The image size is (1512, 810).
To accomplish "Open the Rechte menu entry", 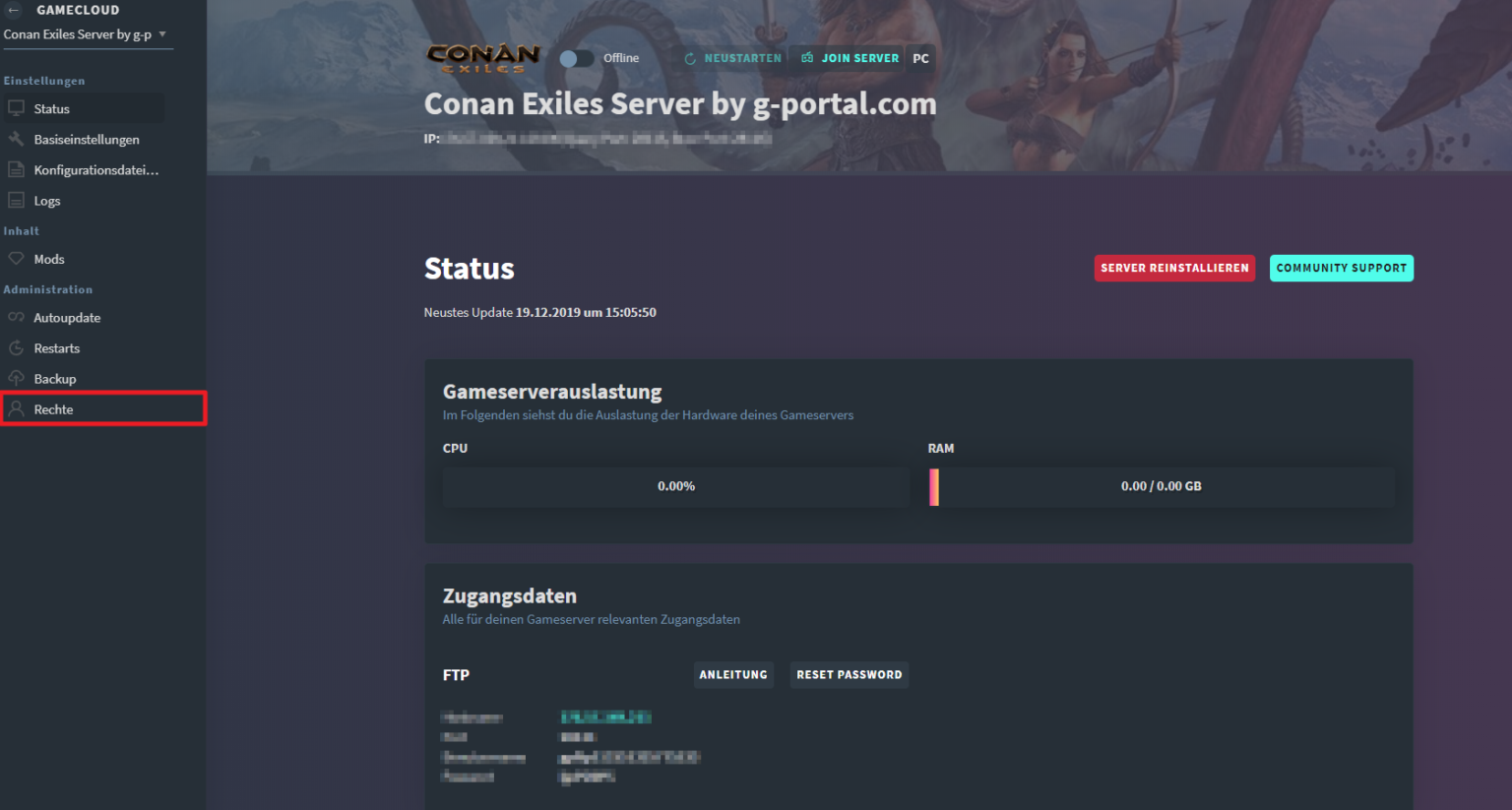I will 54,409.
